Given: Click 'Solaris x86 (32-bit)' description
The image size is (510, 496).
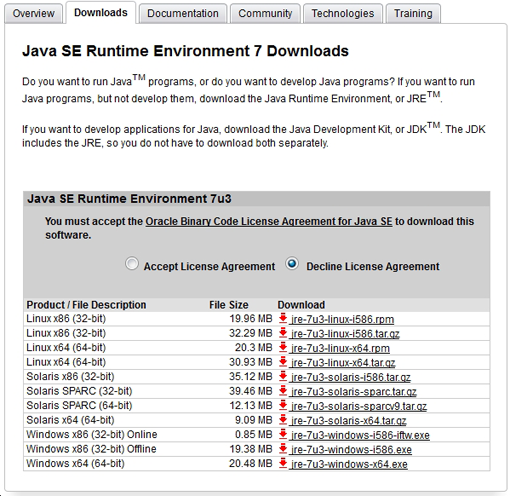Looking at the screenshot, I should [x=70, y=376].
